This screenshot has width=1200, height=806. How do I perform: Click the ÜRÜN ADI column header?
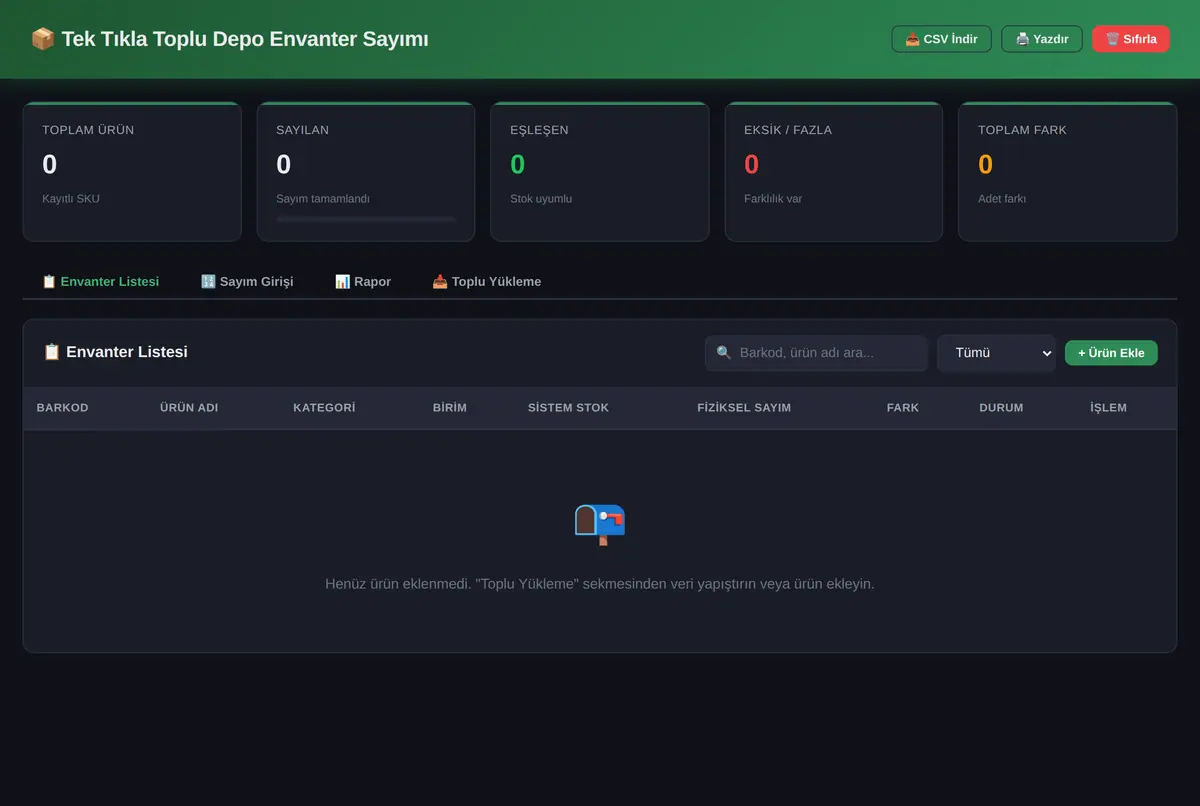pyautogui.click(x=189, y=408)
